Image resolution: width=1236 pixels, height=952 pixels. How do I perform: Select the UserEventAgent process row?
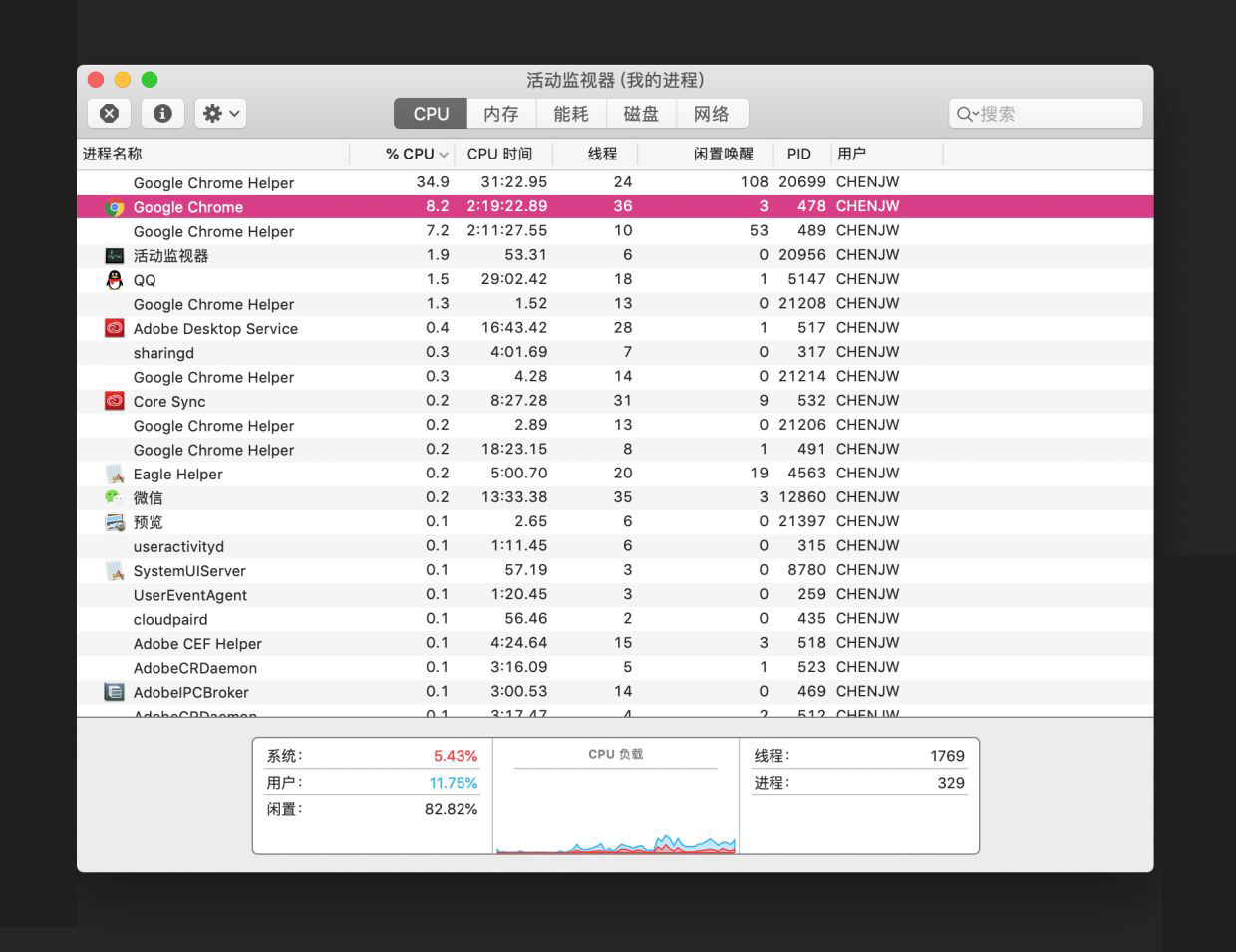(x=615, y=595)
